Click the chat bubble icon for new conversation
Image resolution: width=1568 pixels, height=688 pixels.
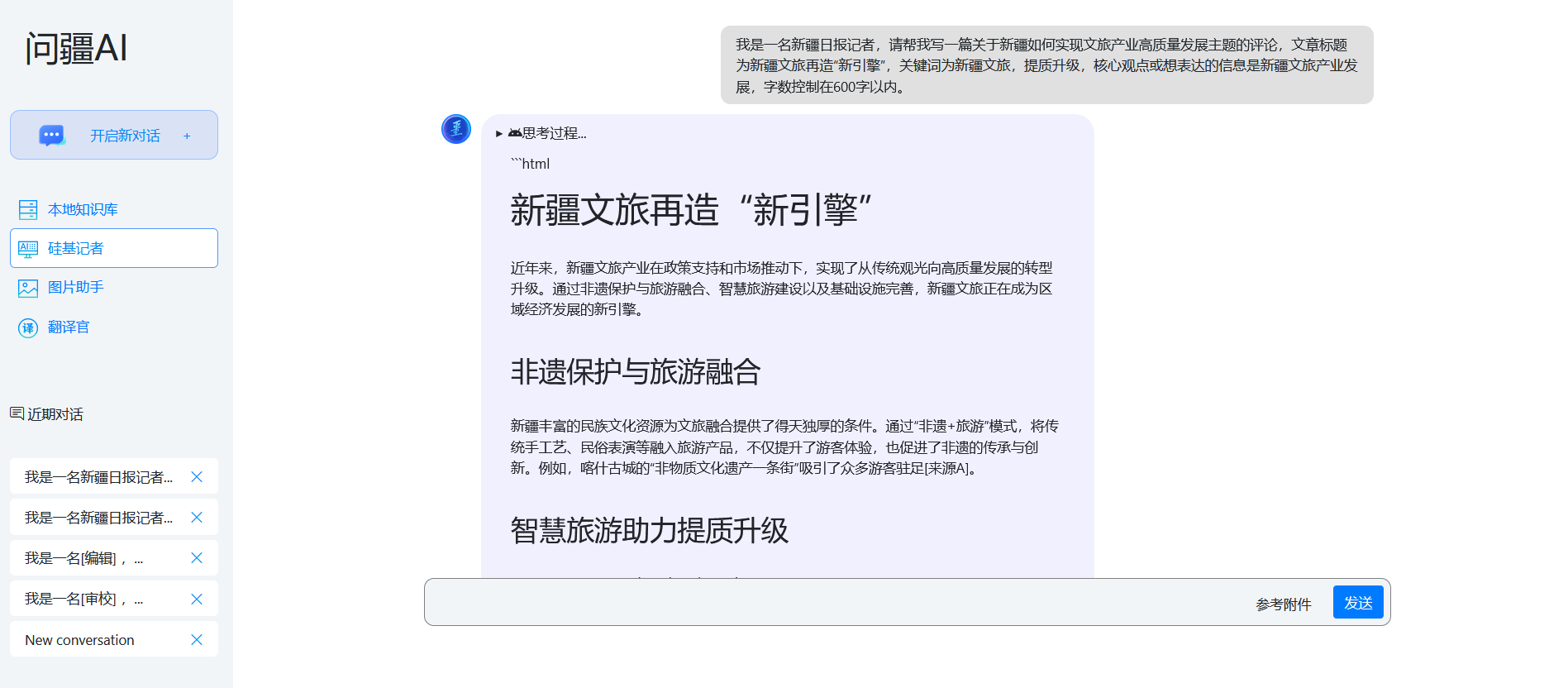pyautogui.click(x=52, y=136)
